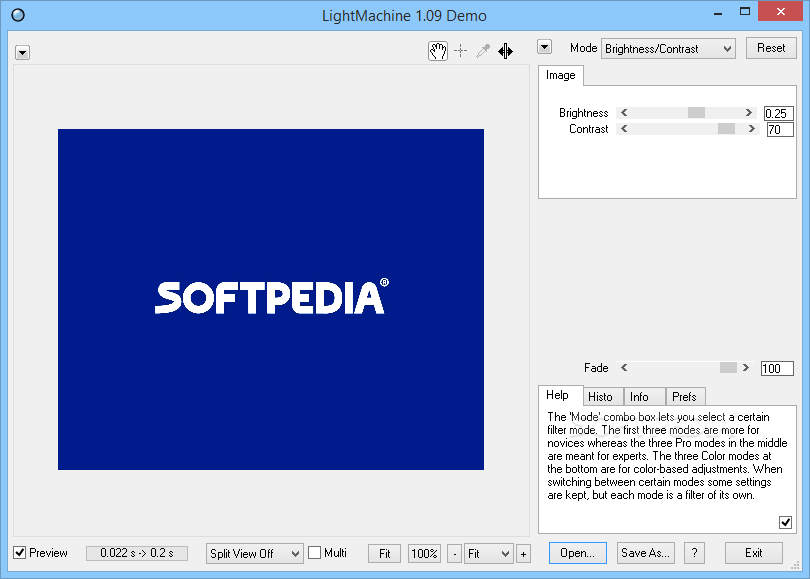Increase Contrast with right arrow
This screenshot has height=579, width=810.
point(752,129)
